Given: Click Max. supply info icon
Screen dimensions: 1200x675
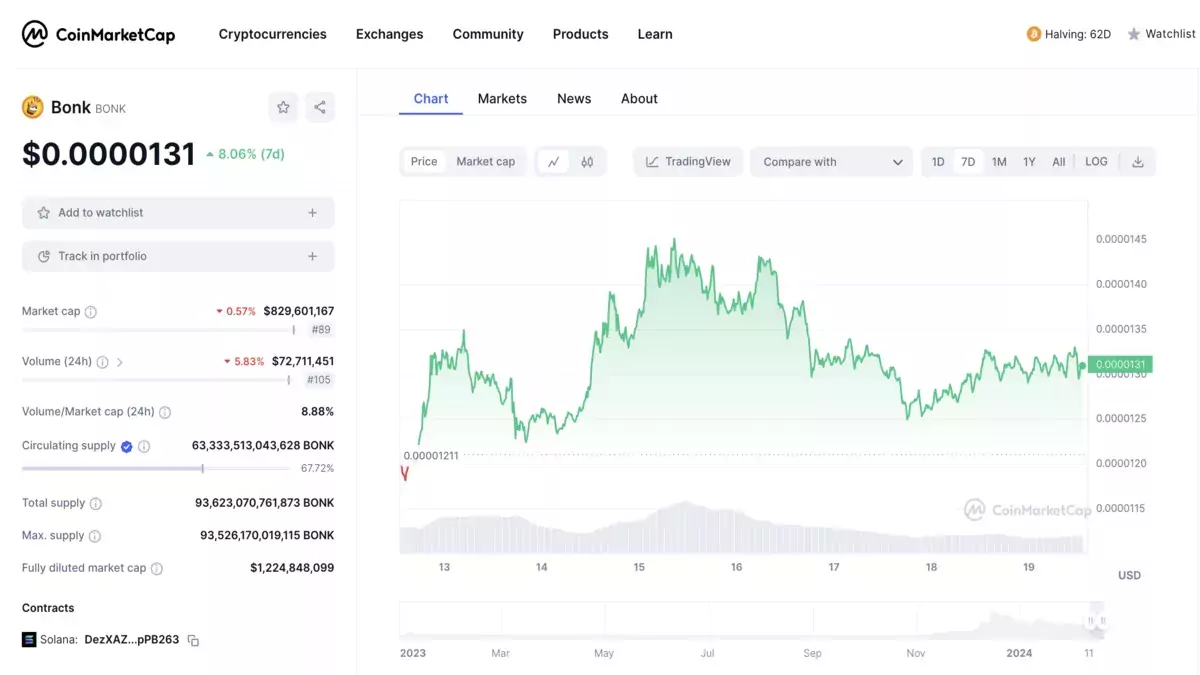Looking at the screenshot, I should pos(95,536).
